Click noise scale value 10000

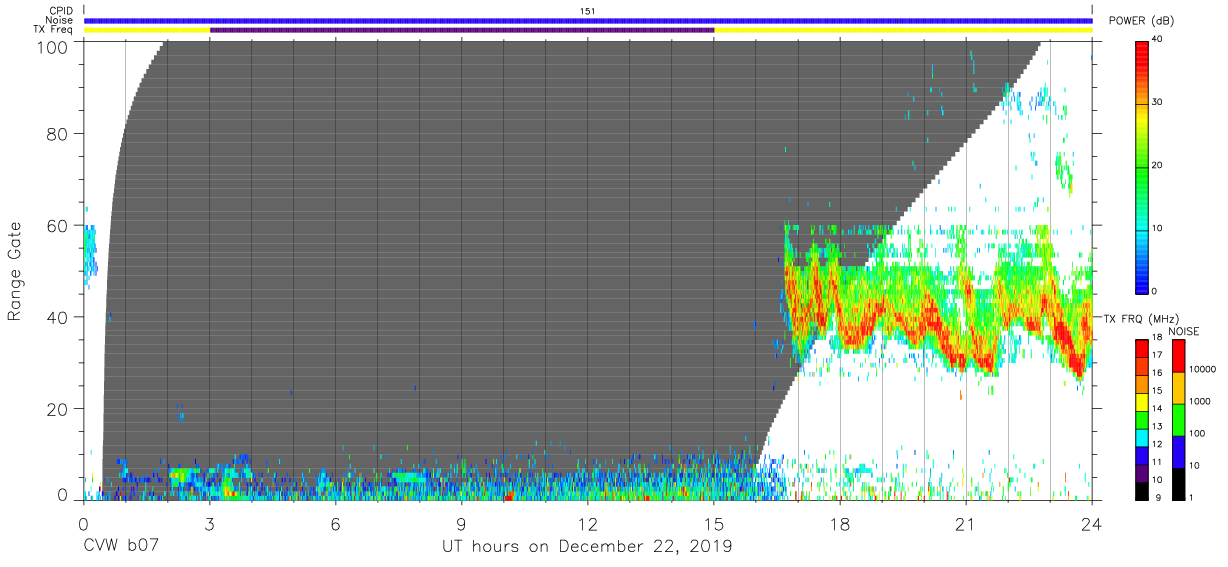[x=1203, y=369]
